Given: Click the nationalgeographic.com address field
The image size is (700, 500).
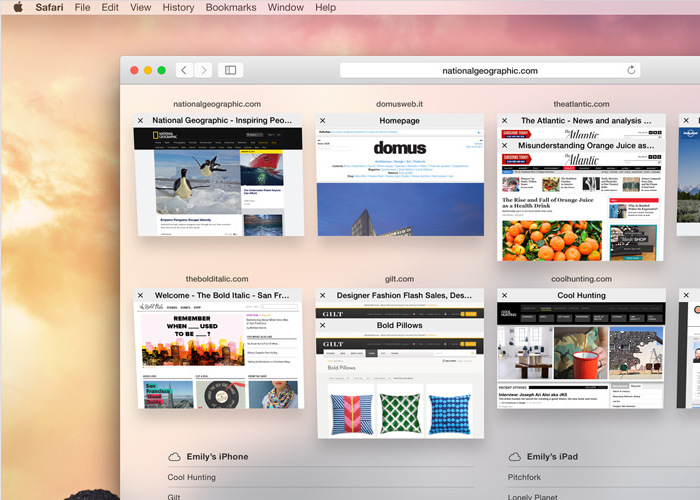Looking at the screenshot, I should 490,71.
